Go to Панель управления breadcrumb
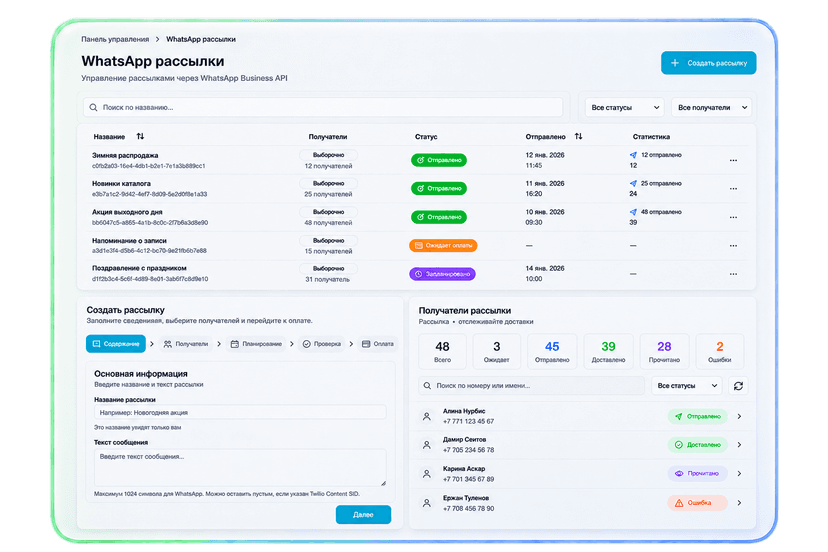 tap(115, 39)
